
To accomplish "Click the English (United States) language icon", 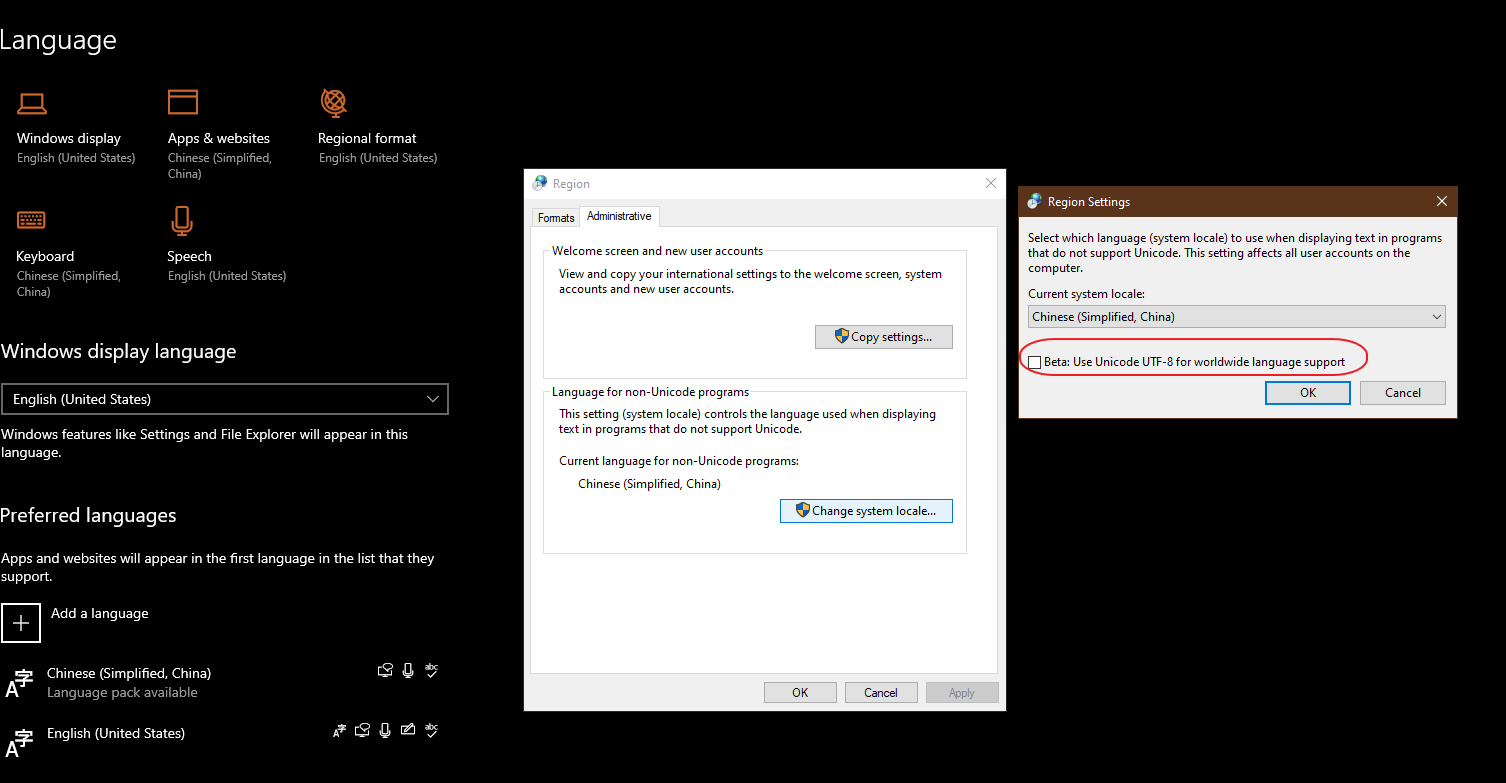I will [19, 743].
